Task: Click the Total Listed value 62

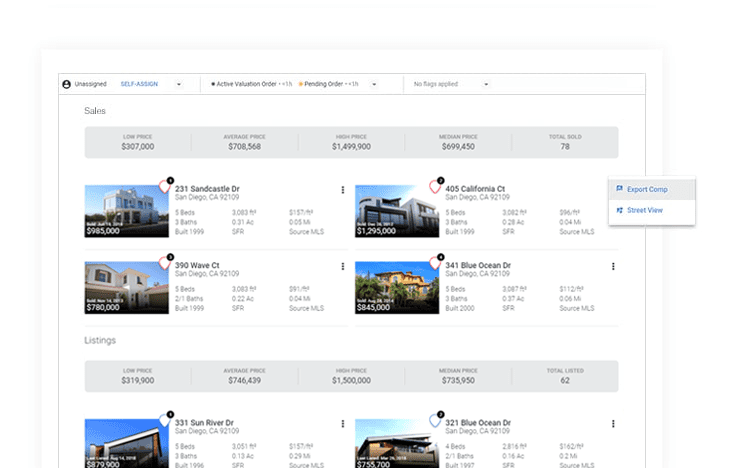Action: point(565,381)
